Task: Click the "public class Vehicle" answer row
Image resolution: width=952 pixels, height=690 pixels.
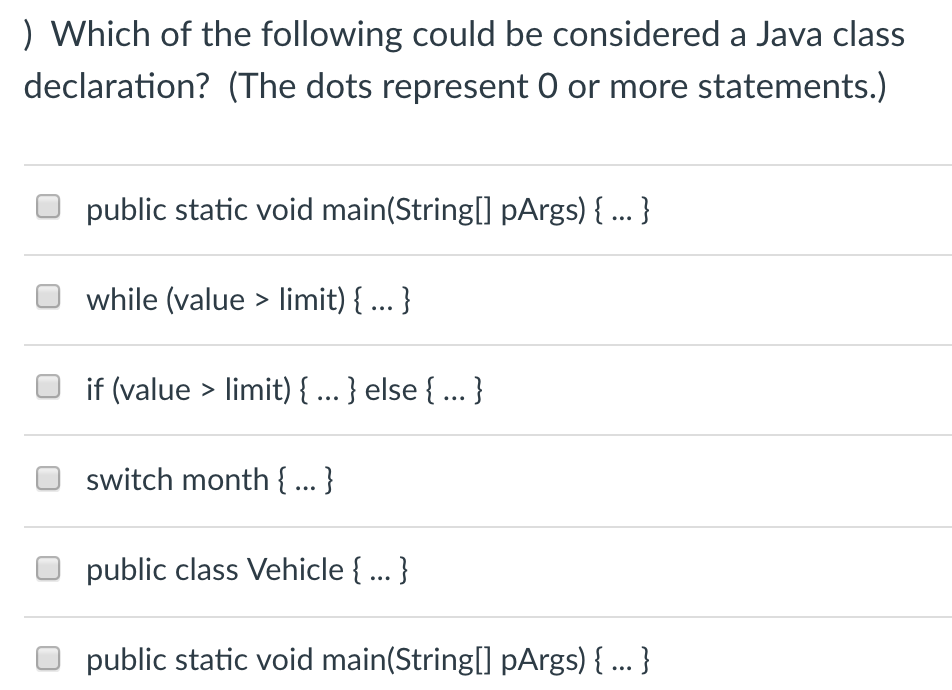Action: click(244, 568)
